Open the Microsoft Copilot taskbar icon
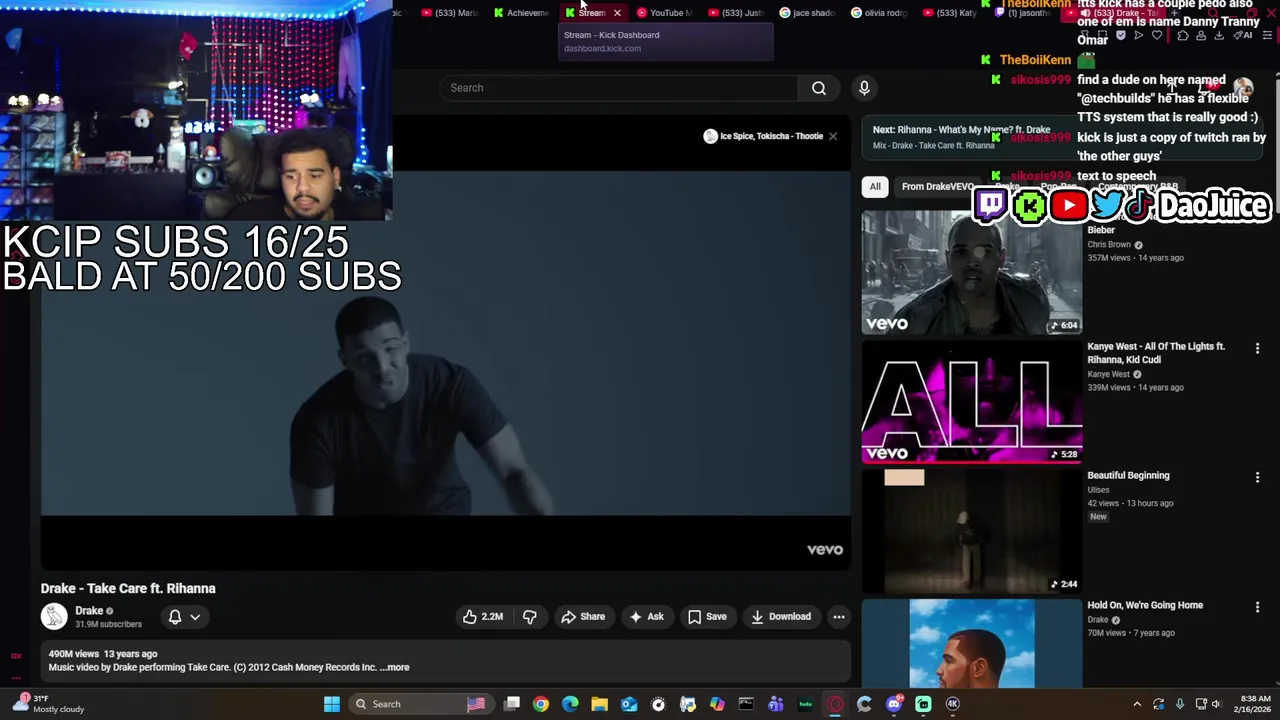 click(717, 704)
